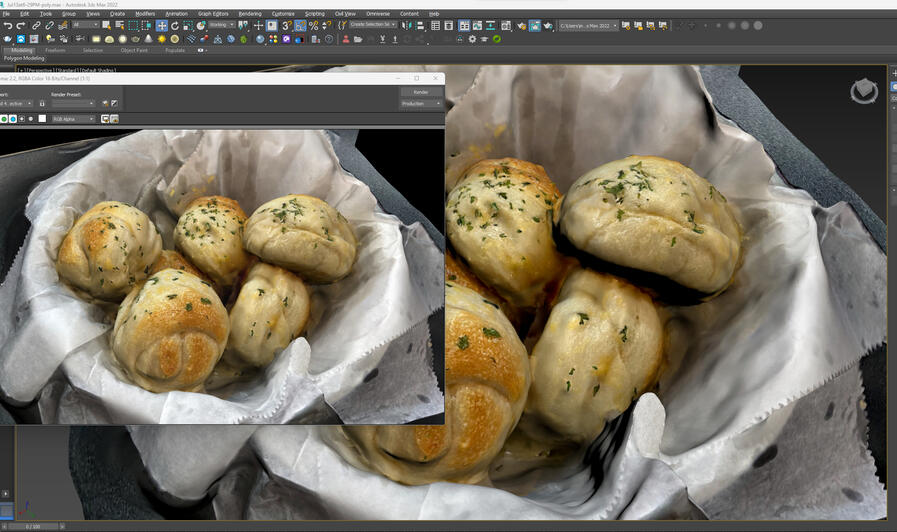The image size is (897, 532).
Task: Switch to the Object Paint ribbon tab
Action: pos(133,50)
